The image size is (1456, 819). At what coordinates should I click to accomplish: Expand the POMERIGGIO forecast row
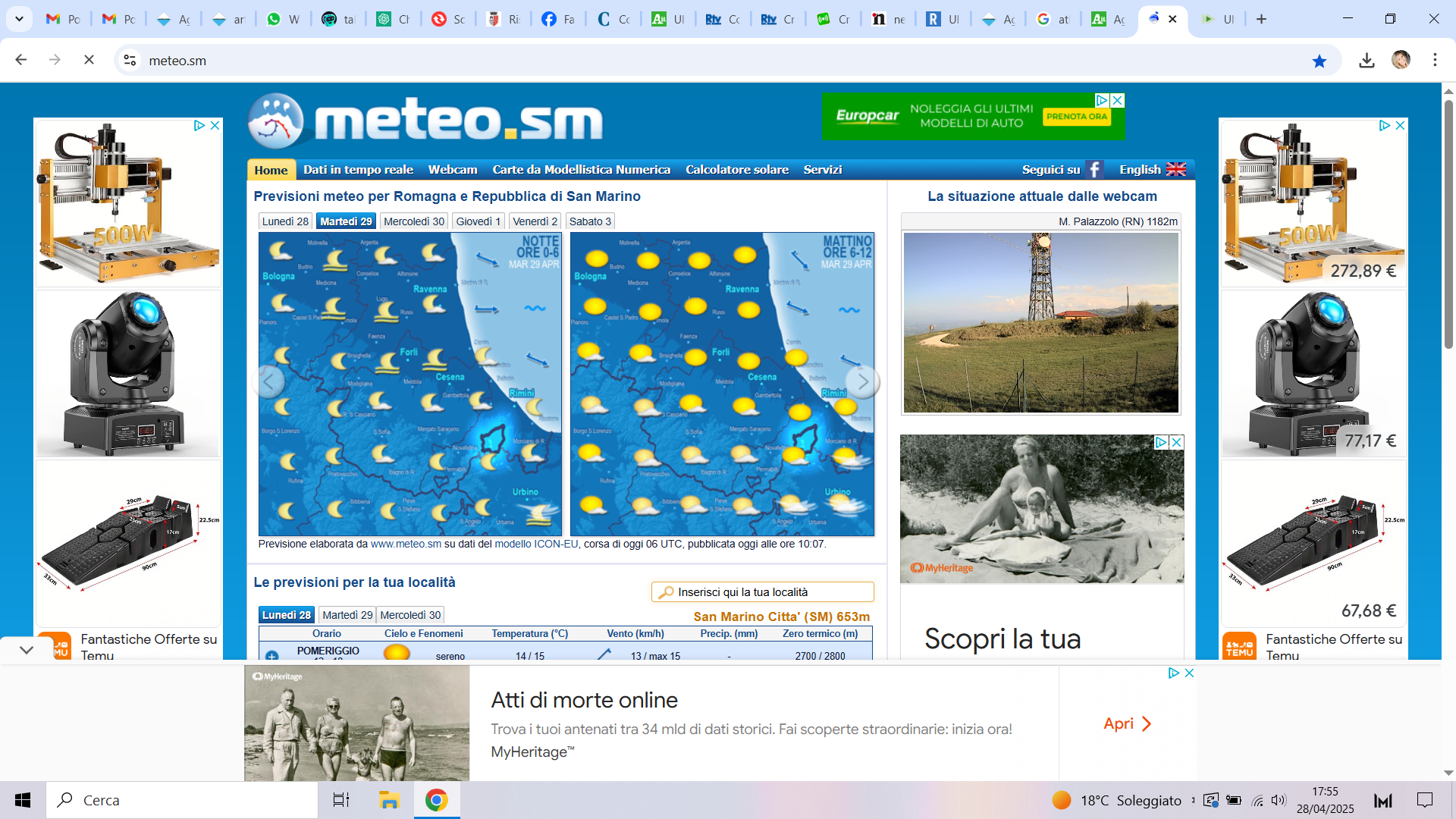[271, 655]
